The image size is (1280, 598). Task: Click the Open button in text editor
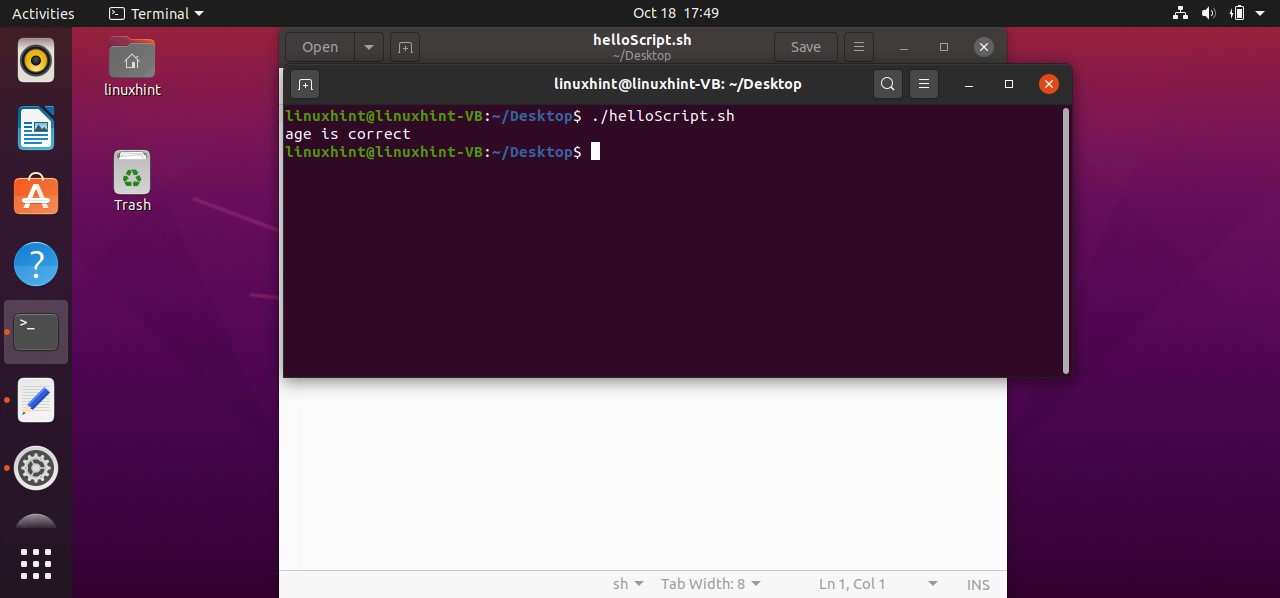click(x=320, y=47)
